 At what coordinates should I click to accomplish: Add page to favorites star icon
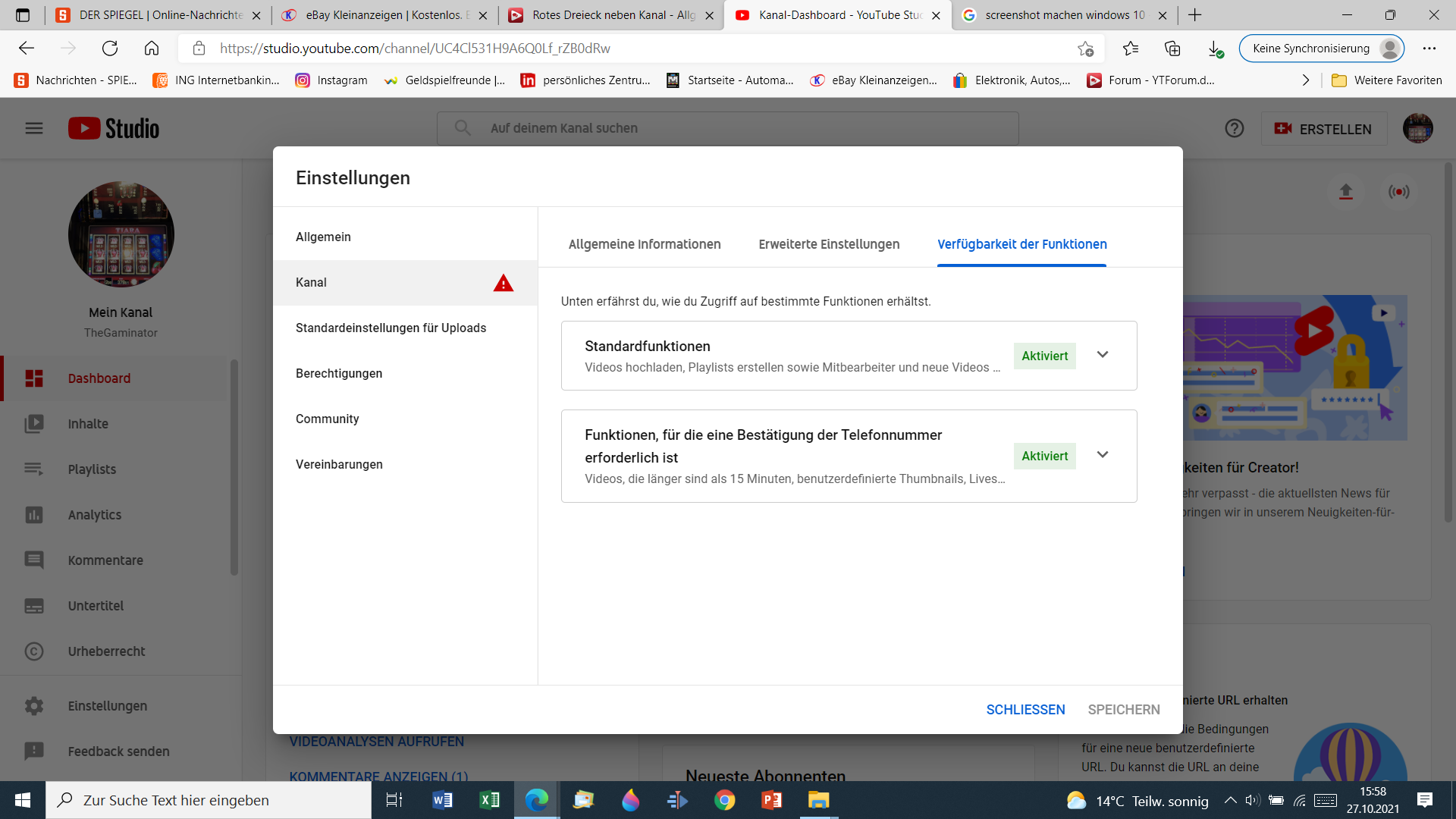click(1085, 49)
